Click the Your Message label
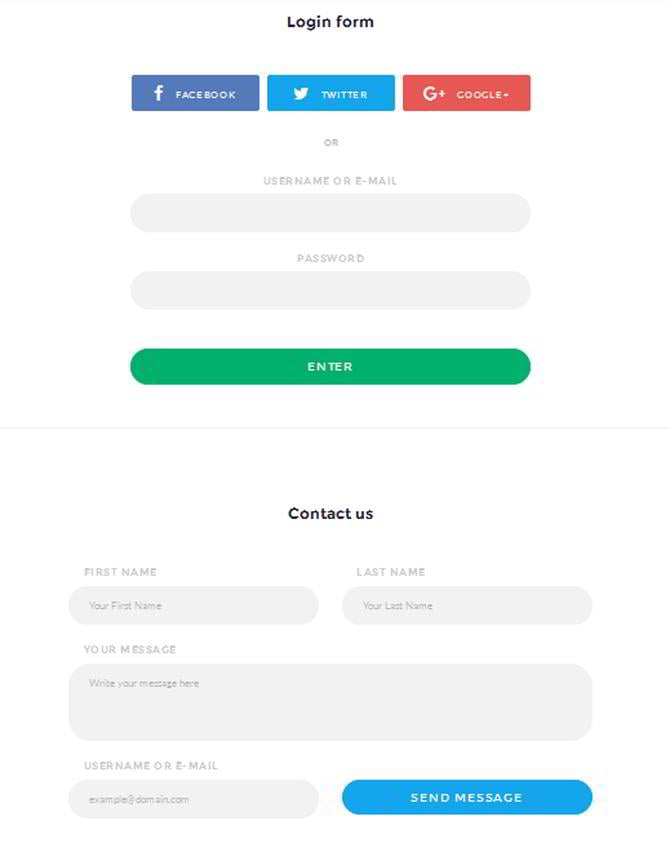 (x=130, y=649)
